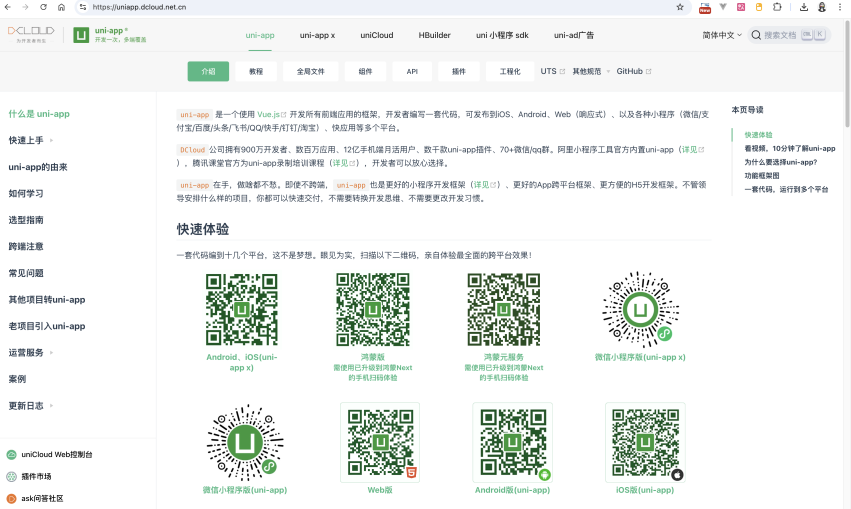This screenshot has width=851, height=509.
Task: Open the 简体中文 language dropdown
Action: (722, 35)
